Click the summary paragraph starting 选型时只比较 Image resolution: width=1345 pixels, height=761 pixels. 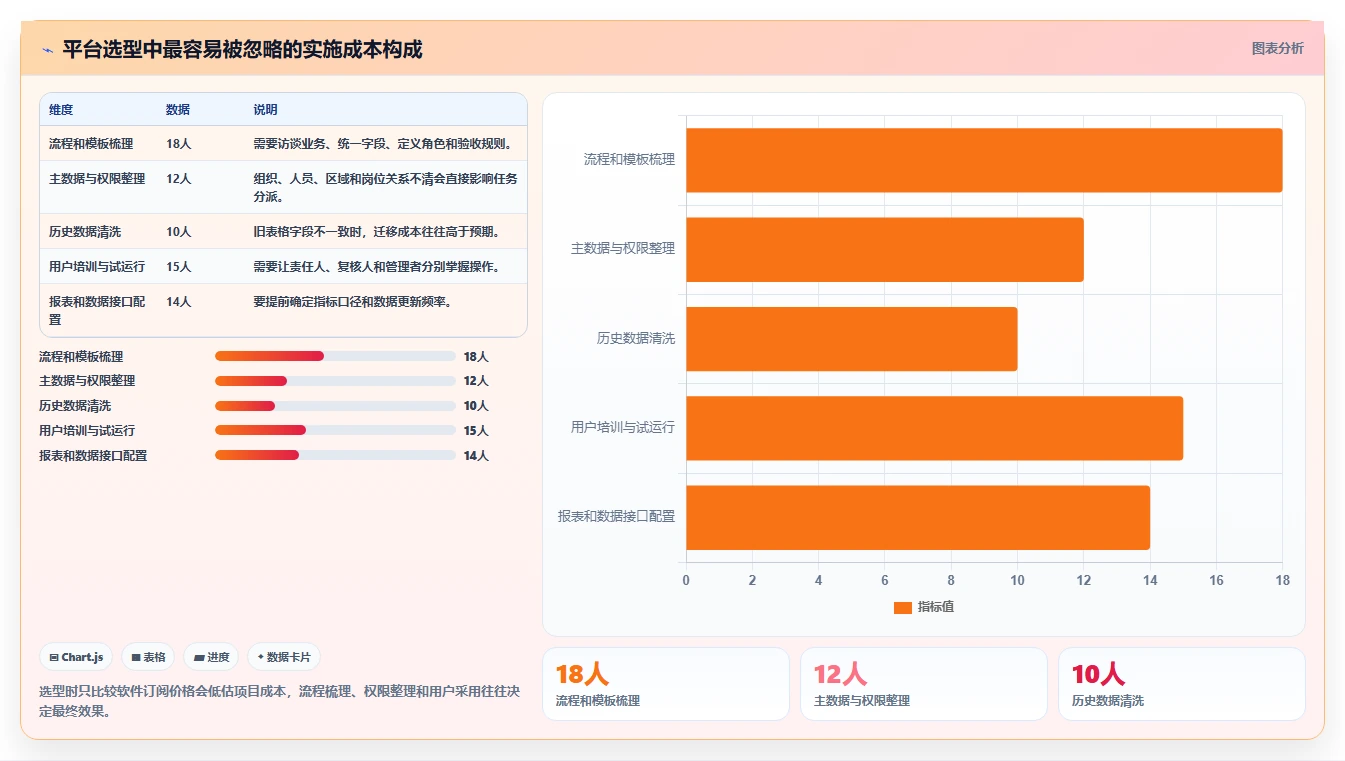(279, 701)
